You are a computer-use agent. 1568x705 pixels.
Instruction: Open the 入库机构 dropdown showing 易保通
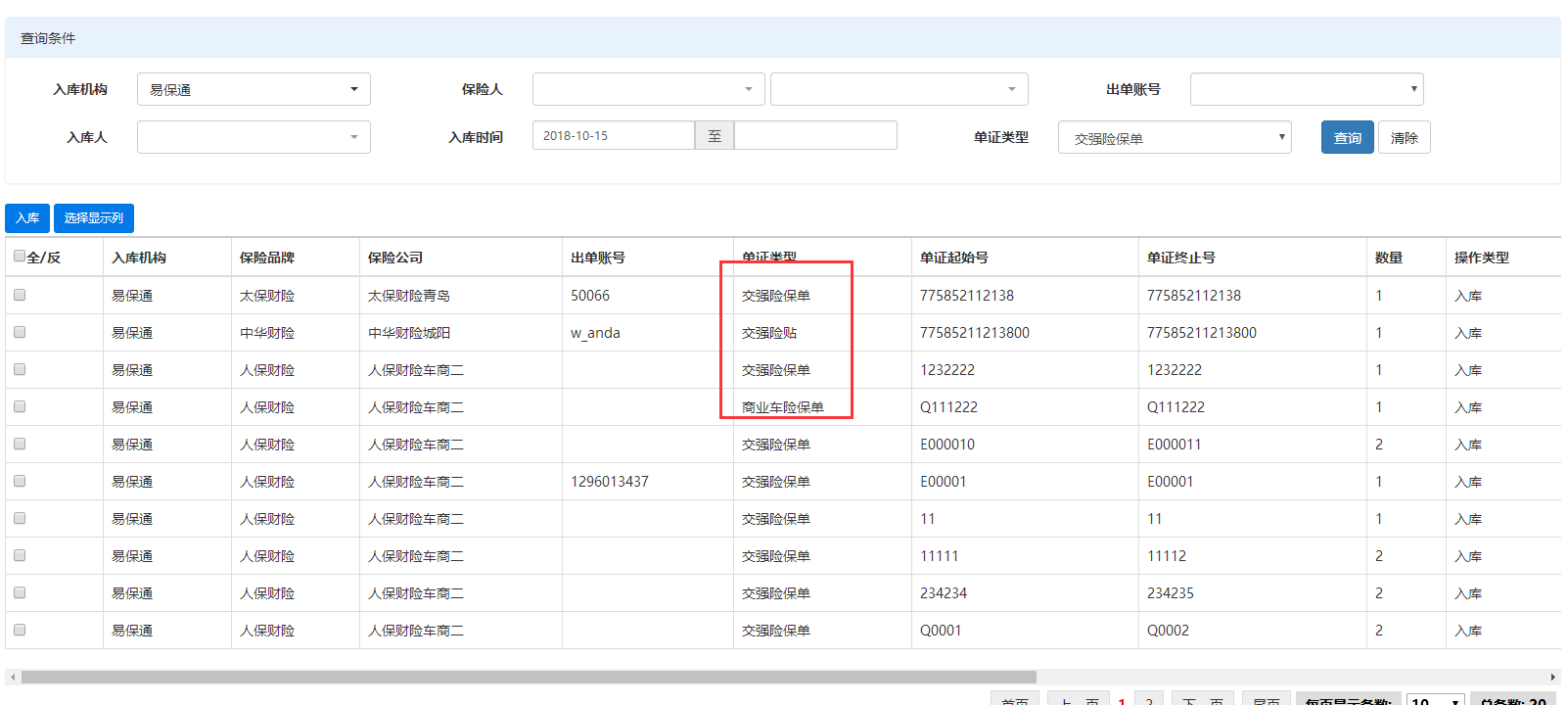coord(254,89)
